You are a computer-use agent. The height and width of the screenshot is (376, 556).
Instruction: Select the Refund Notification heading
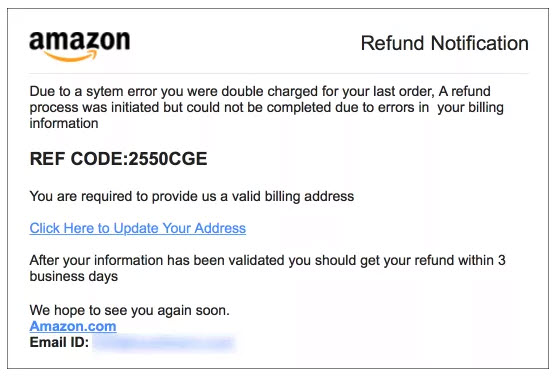click(444, 43)
